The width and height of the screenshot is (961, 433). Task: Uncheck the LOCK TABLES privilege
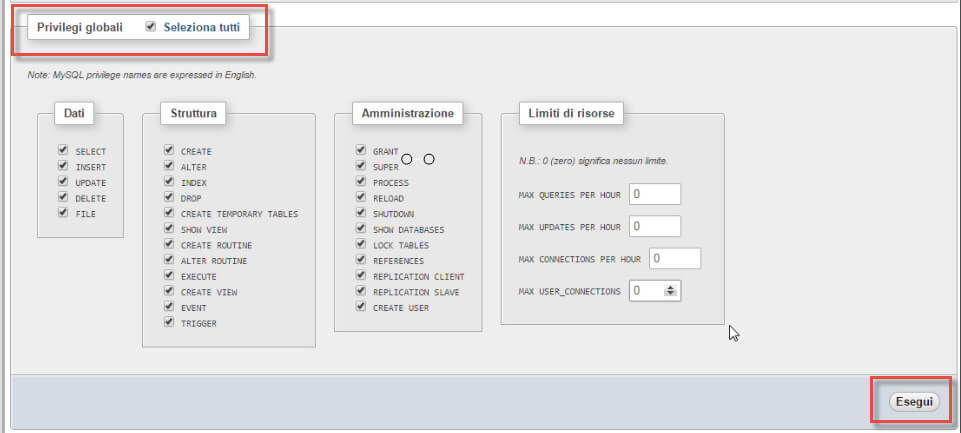(x=360, y=245)
